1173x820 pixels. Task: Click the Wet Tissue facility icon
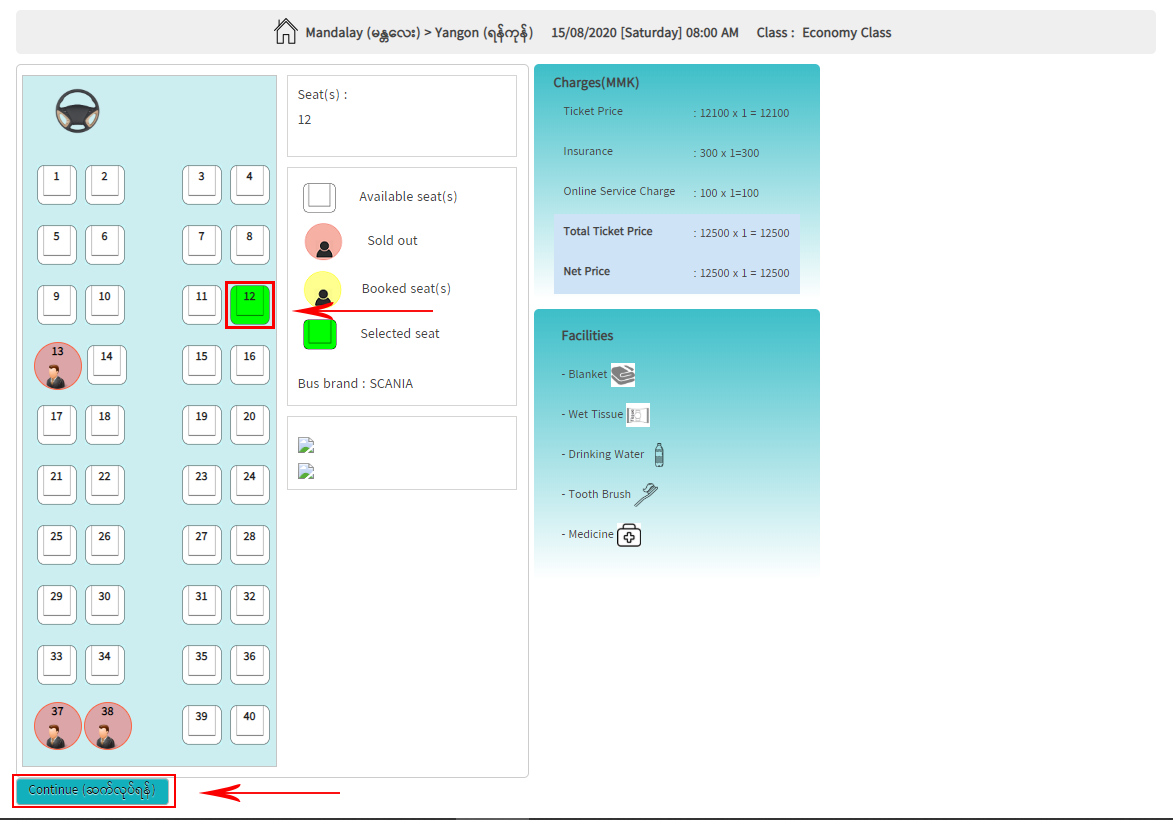pyautogui.click(x=638, y=414)
